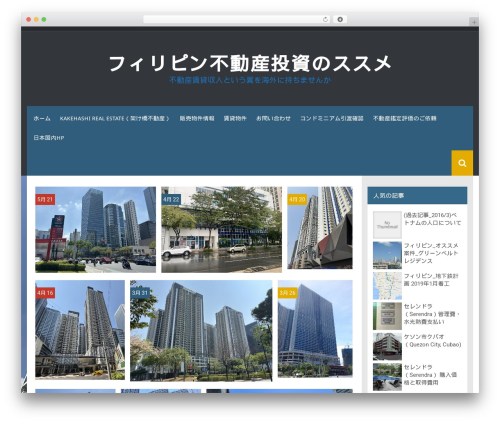
Task: Open the 日本国内HP menu item
Action: click(49, 138)
